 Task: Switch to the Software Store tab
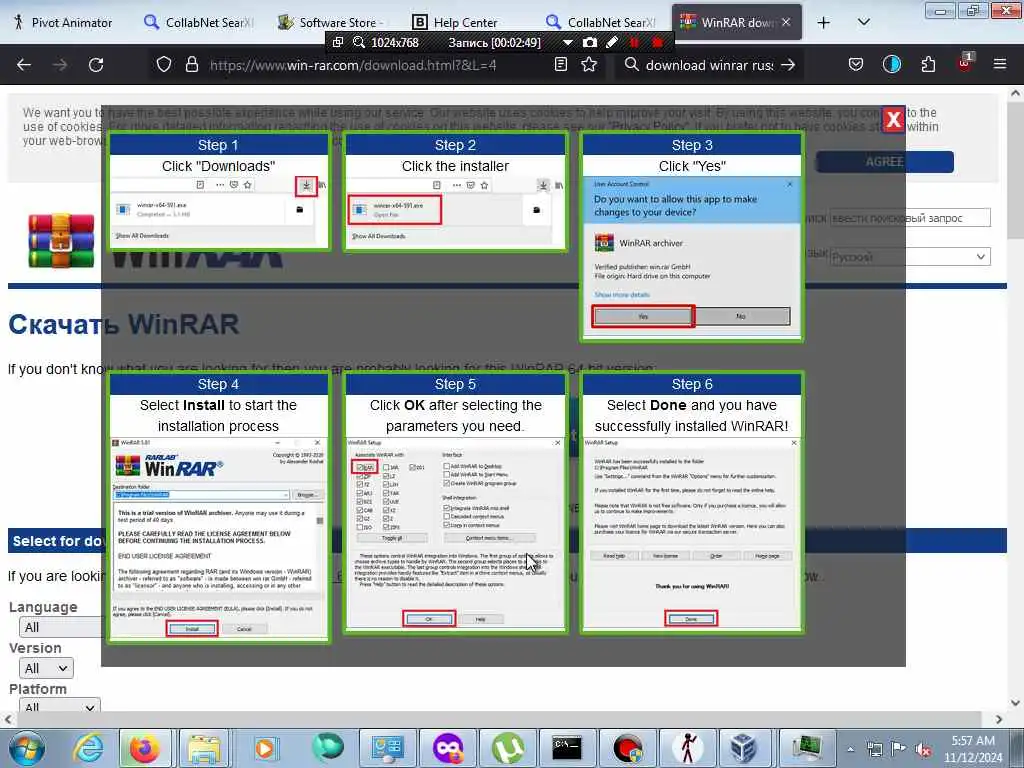click(333, 22)
